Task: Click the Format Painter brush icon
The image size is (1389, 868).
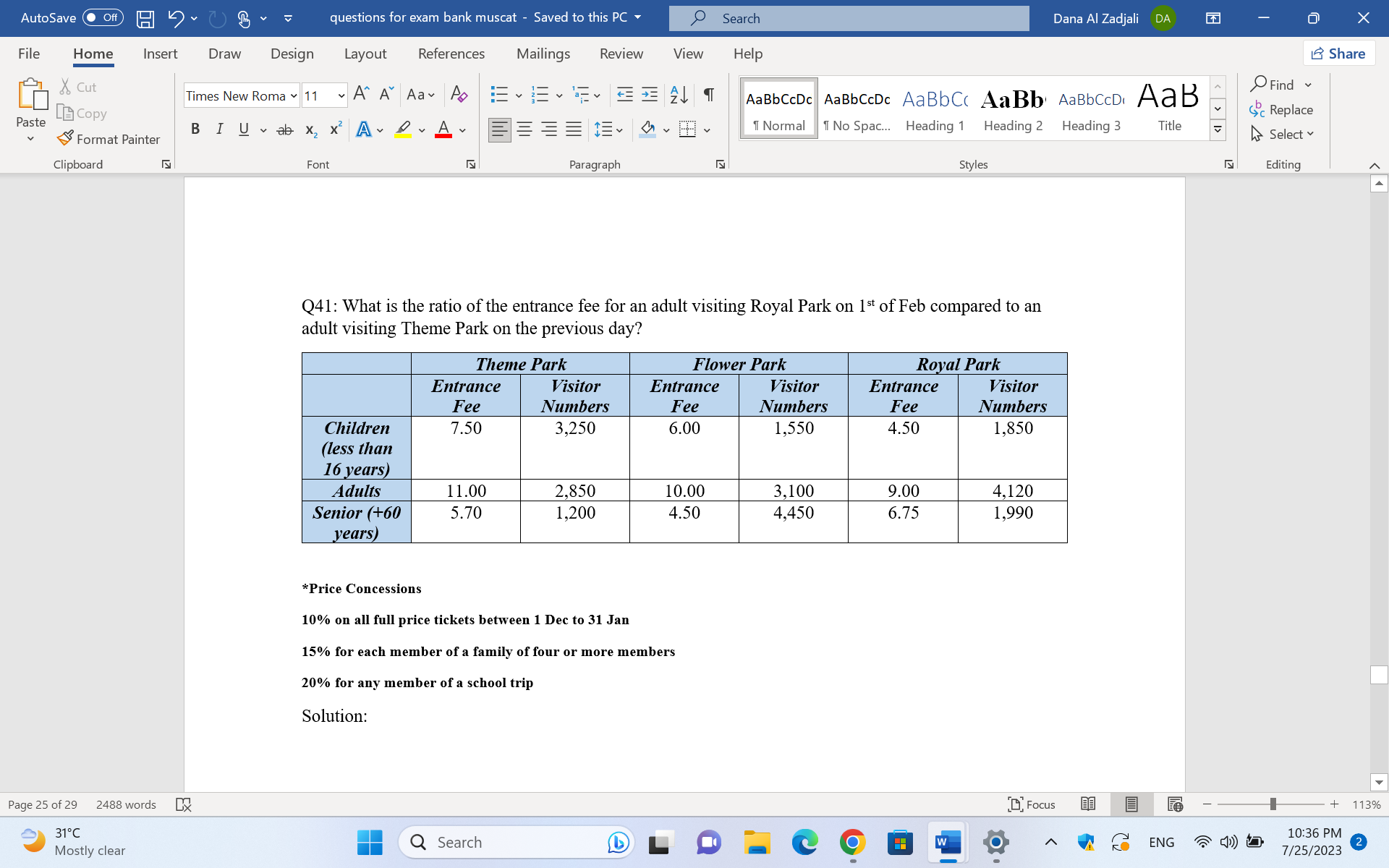Action: point(65,138)
